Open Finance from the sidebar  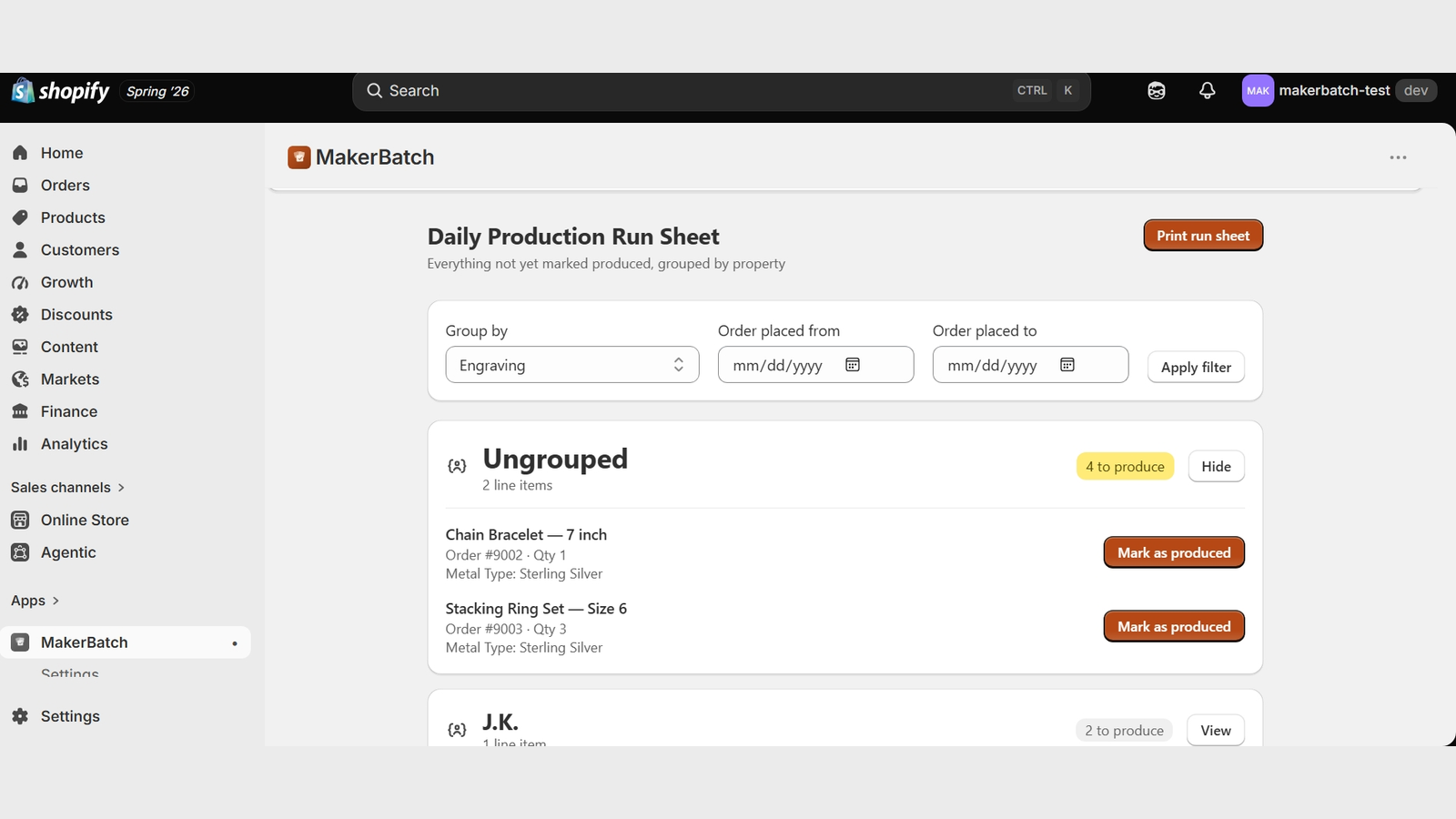(69, 411)
